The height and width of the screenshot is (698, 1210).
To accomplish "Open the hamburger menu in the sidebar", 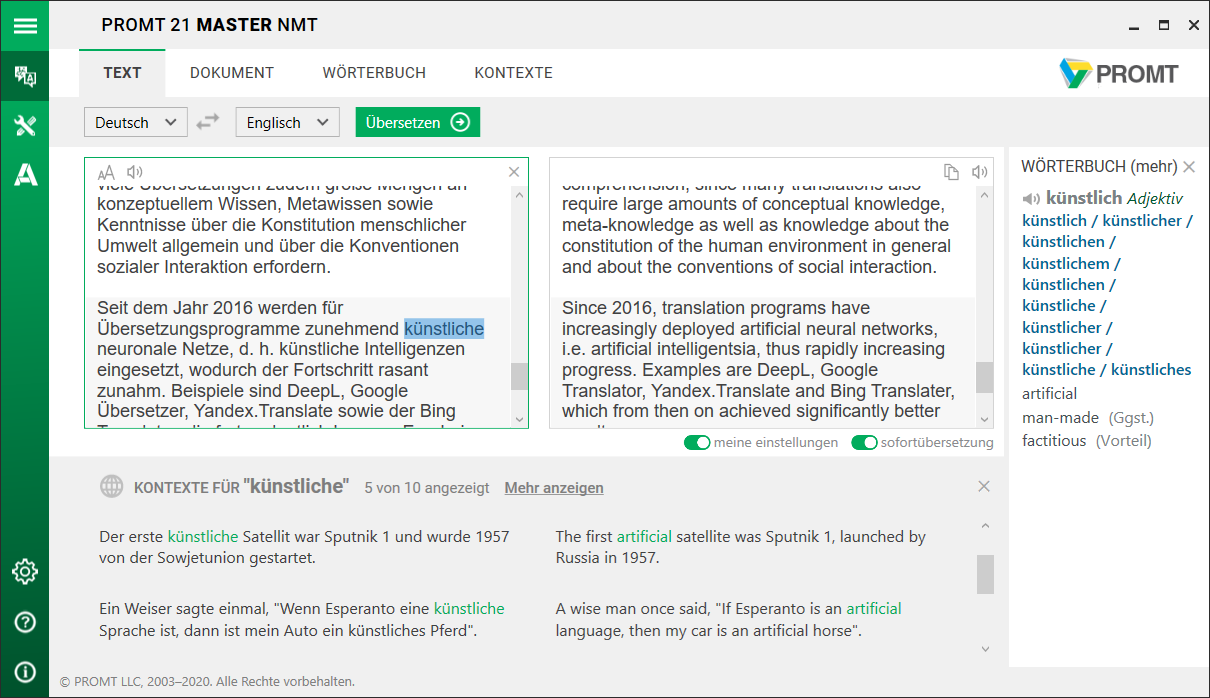I will (24, 25).
